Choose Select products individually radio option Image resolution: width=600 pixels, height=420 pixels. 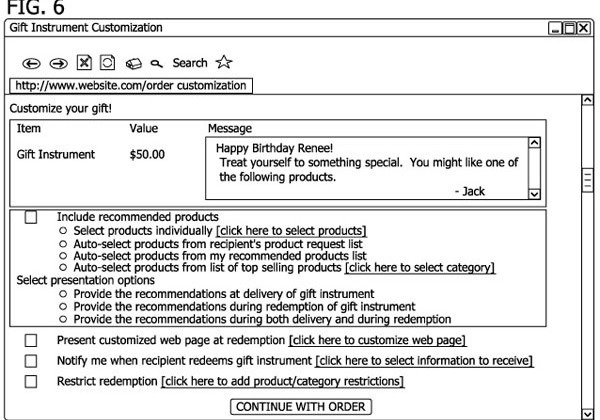(63, 230)
